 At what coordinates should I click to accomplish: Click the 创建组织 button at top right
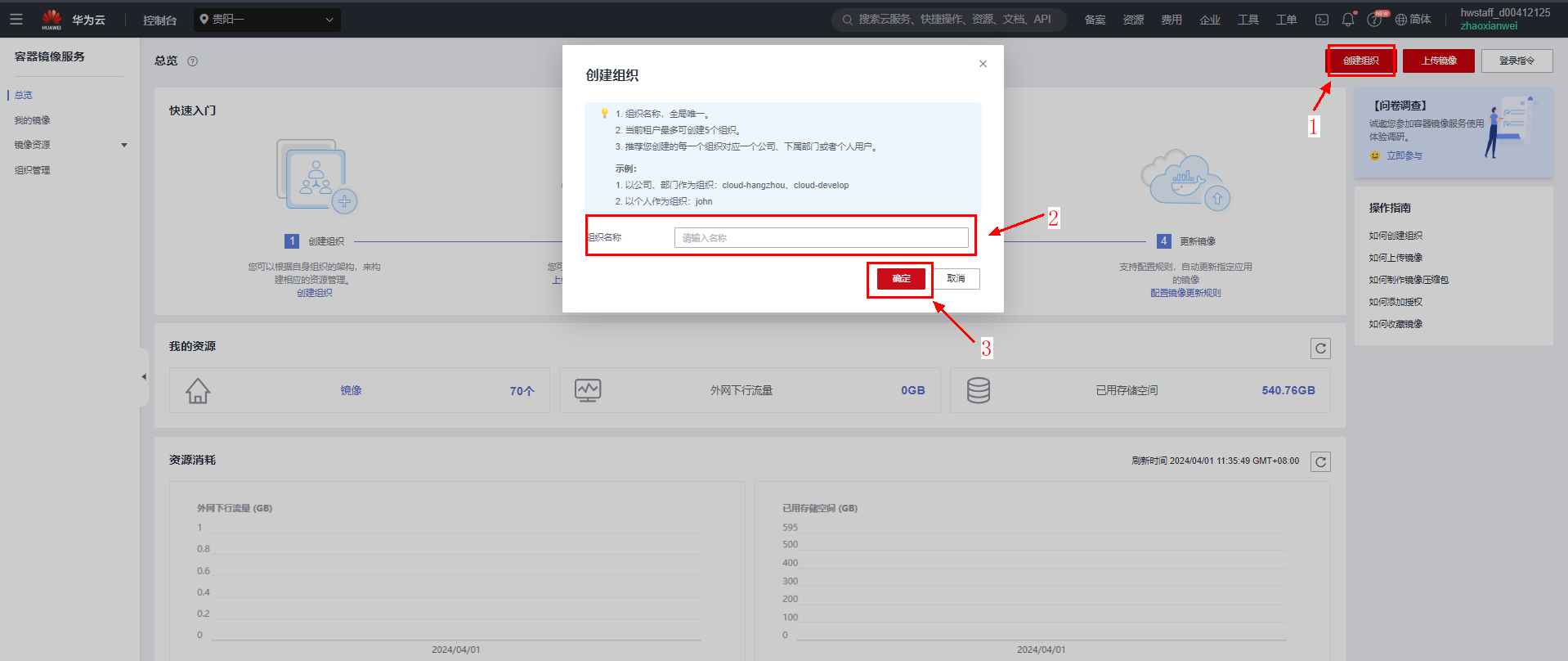coord(1361,61)
